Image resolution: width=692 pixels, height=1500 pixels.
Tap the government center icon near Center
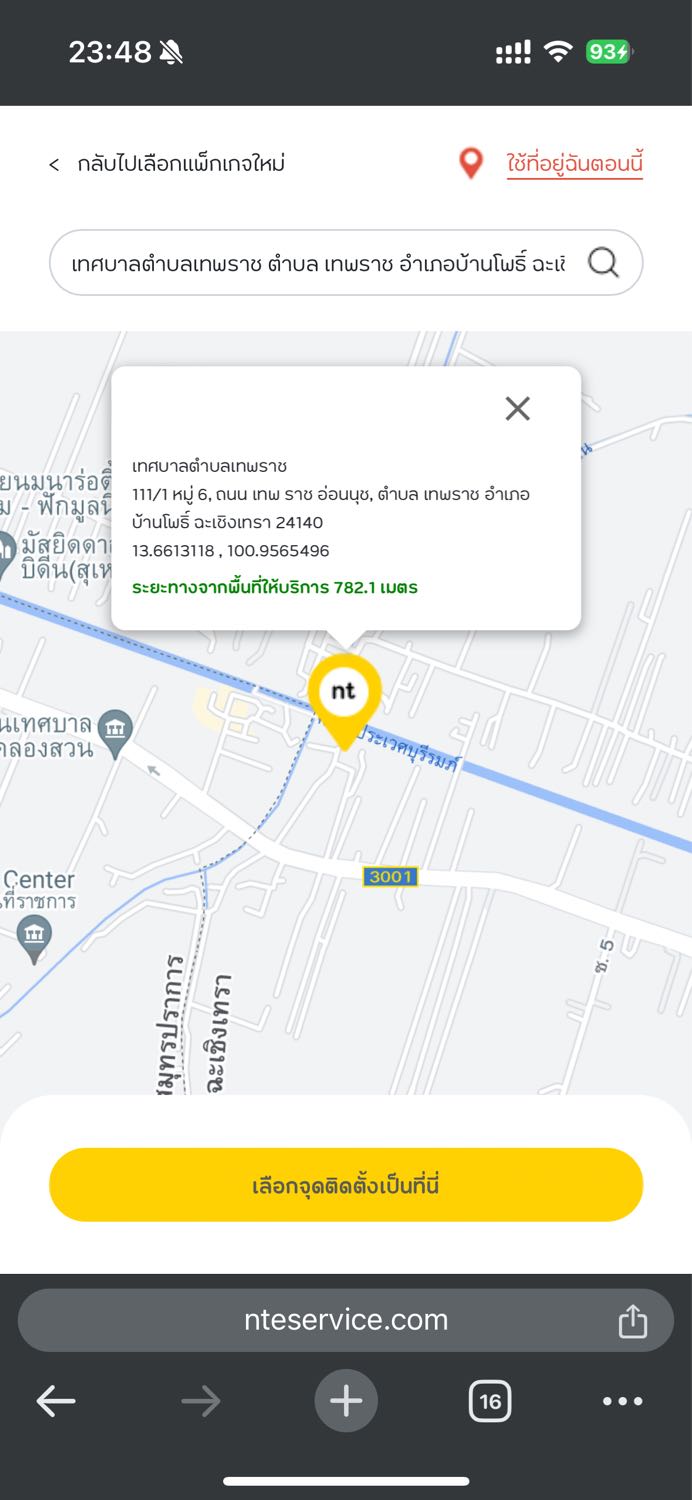(x=35, y=940)
